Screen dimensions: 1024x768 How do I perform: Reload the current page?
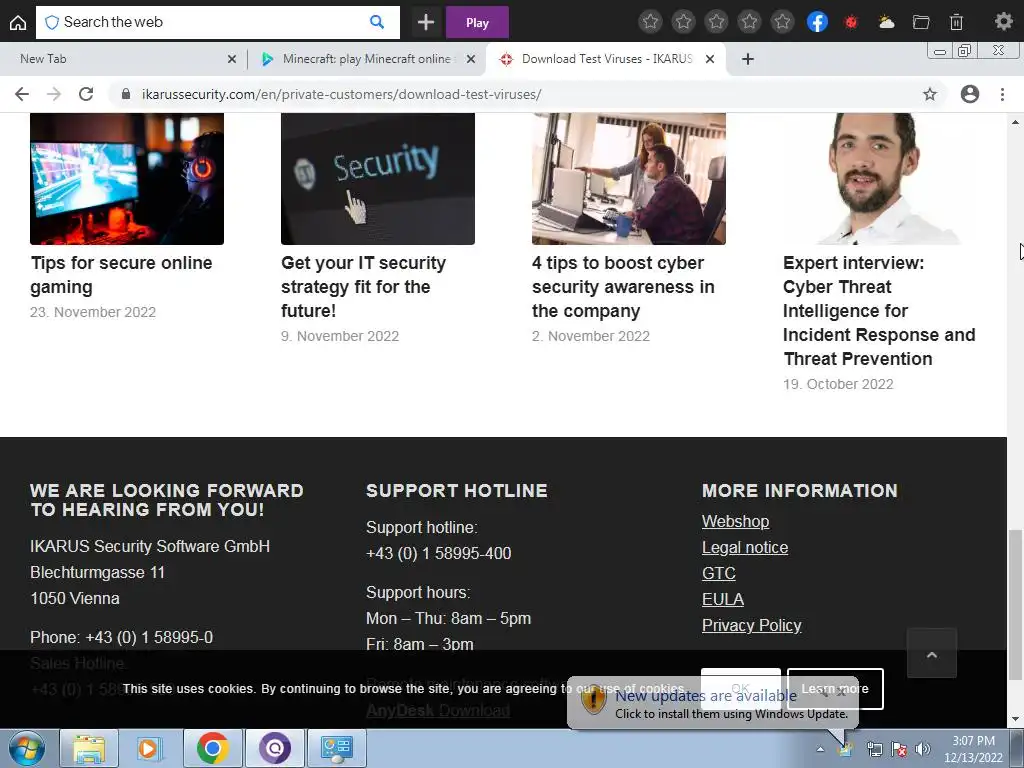click(x=86, y=94)
